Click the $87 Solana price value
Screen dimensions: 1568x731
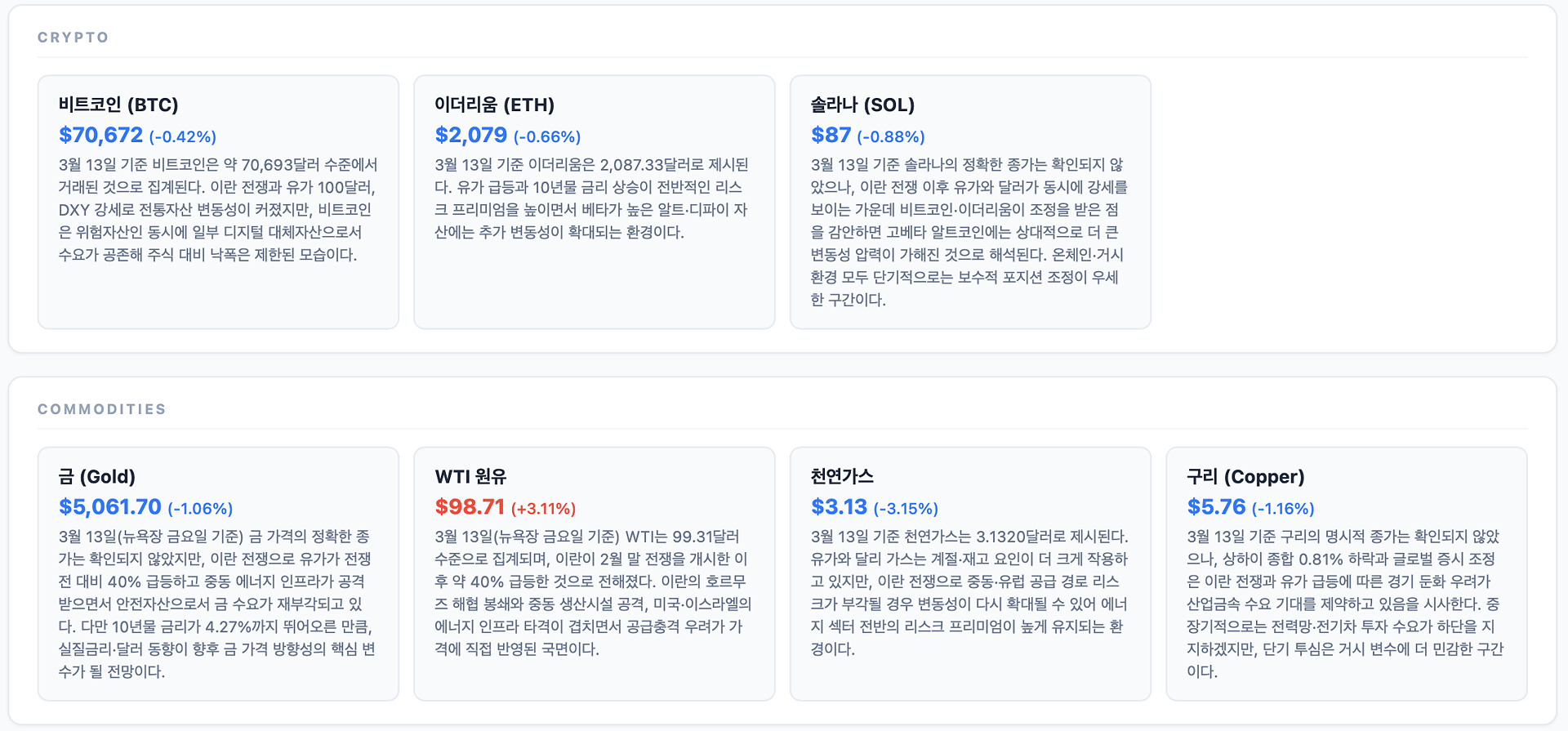[831, 135]
